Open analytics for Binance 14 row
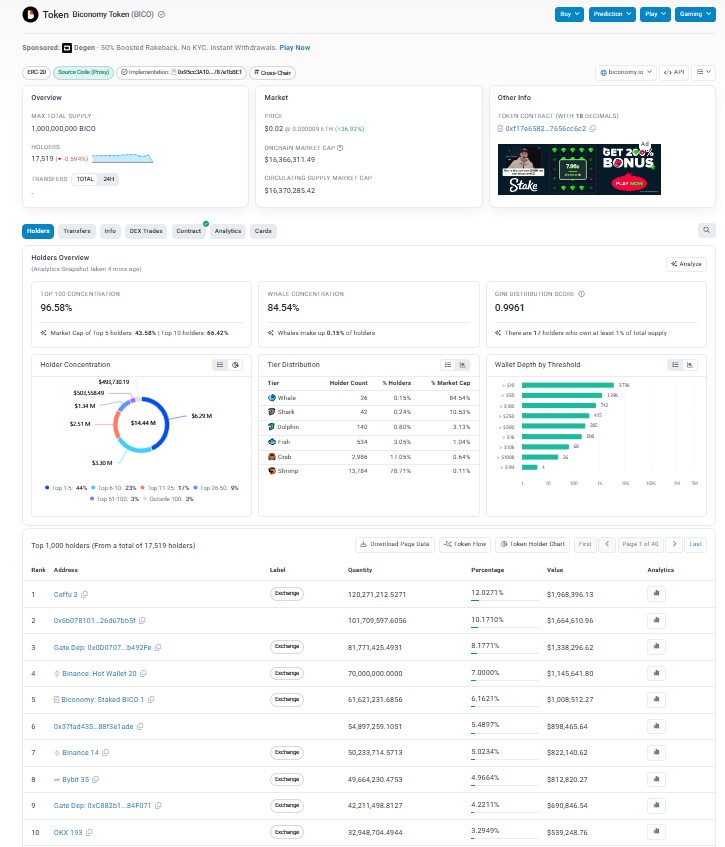Viewport: 725px width, 847px height. click(x=656, y=752)
